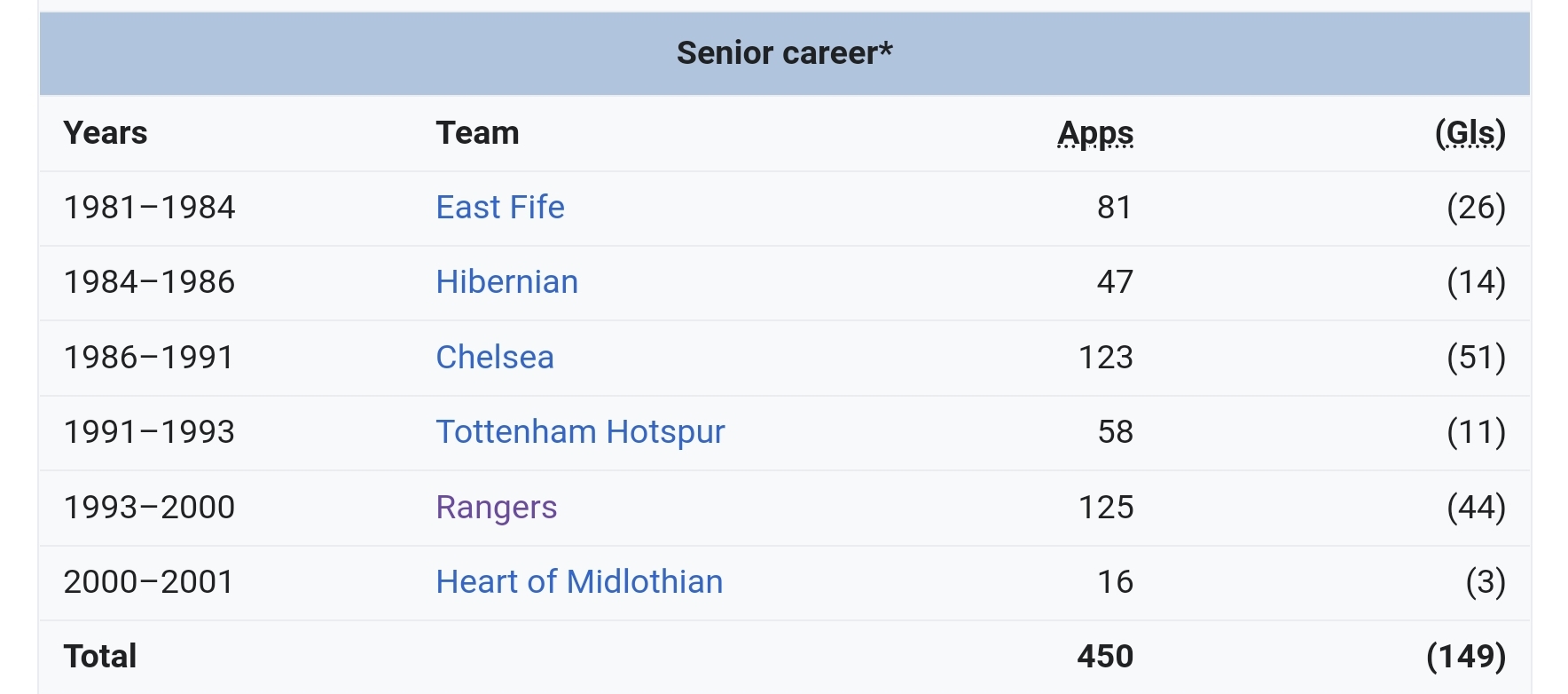Viewport: 1568px width, 694px height.
Task: Click the 1993–2000 years cell
Action: coord(149,508)
